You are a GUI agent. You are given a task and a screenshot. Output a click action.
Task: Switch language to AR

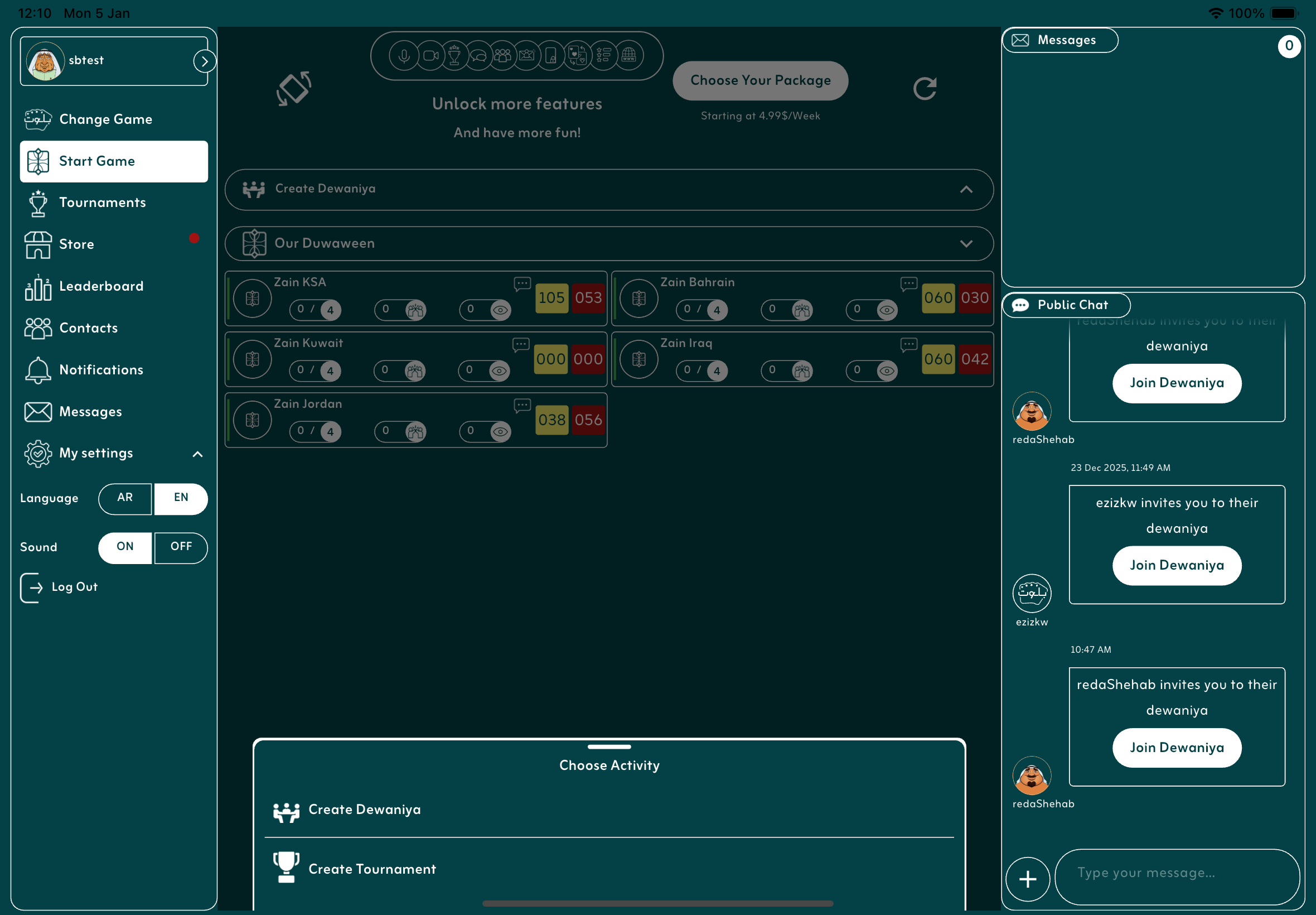pyautogui.click(x=125, y=498)
